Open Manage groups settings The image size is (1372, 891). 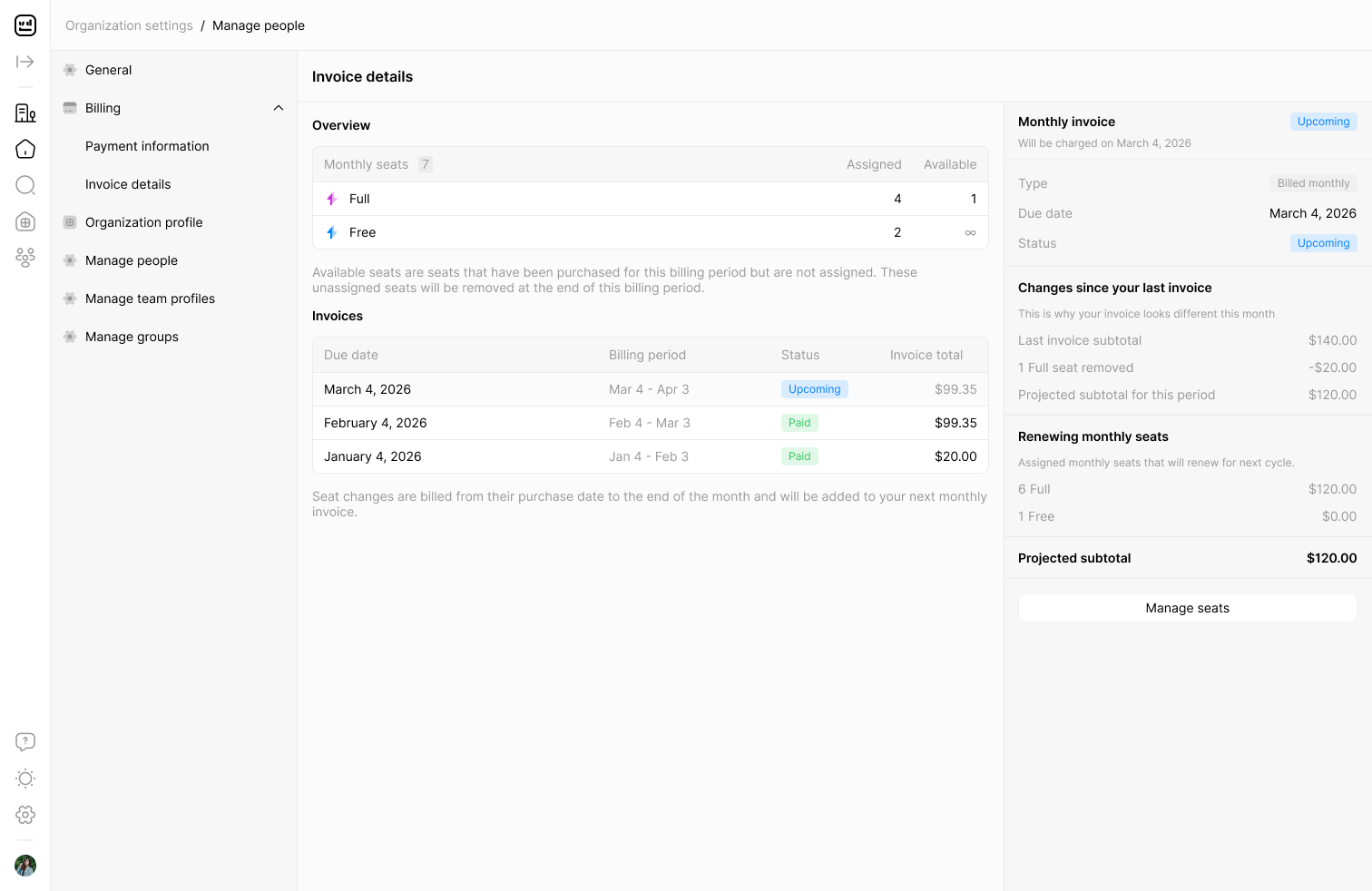click(x=132, y=337)
